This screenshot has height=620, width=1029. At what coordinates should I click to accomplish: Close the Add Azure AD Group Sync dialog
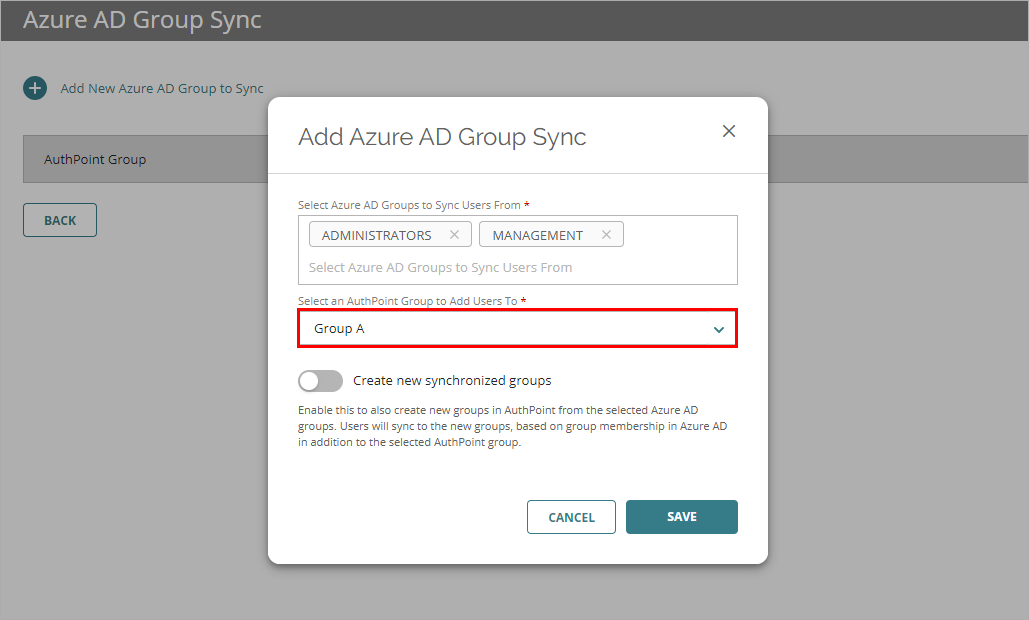pyautogui.click(x=729, y=131)
